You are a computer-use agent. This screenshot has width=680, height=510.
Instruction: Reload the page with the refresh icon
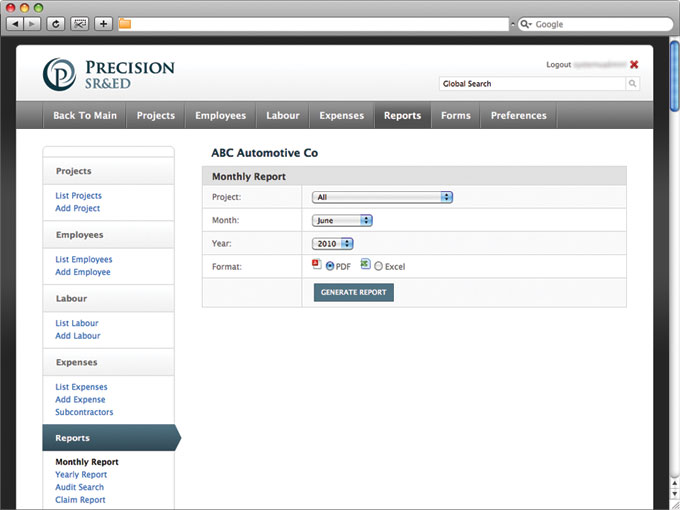click(56, 24)
